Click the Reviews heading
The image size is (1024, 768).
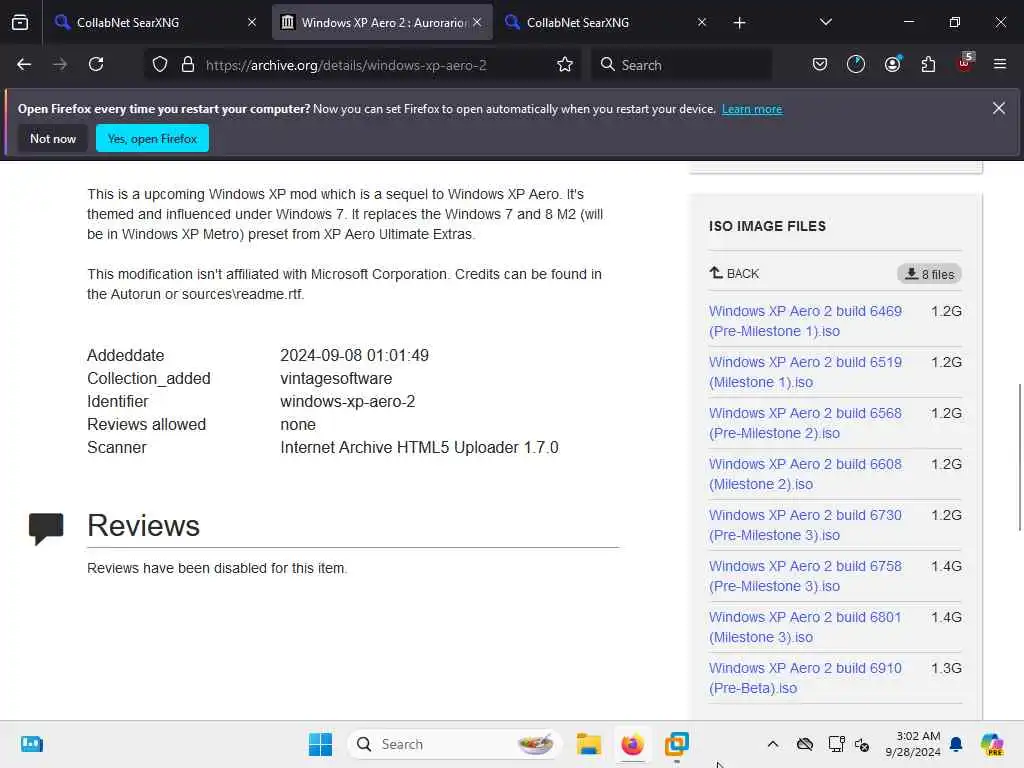pyautogui.click(x=143, y=525)
